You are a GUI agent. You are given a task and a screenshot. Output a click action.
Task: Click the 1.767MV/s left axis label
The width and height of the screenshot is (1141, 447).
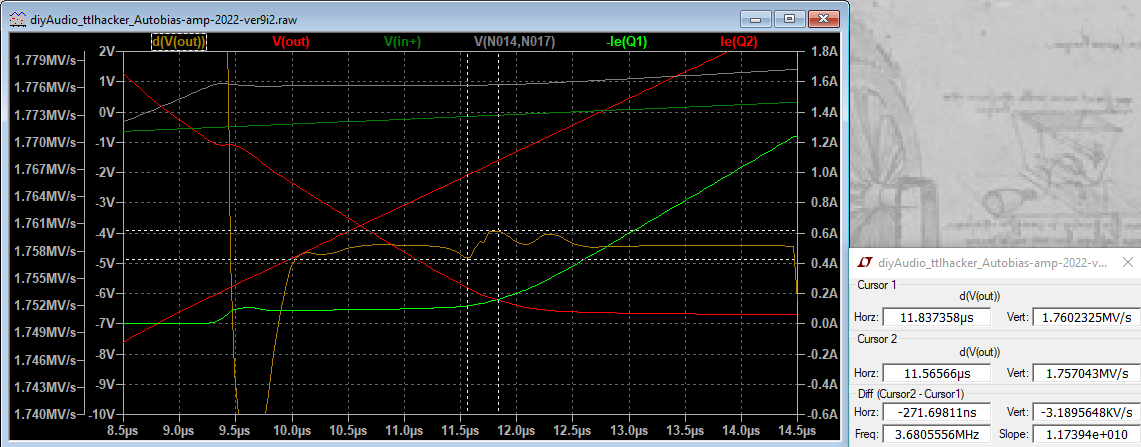click(45, 169)
